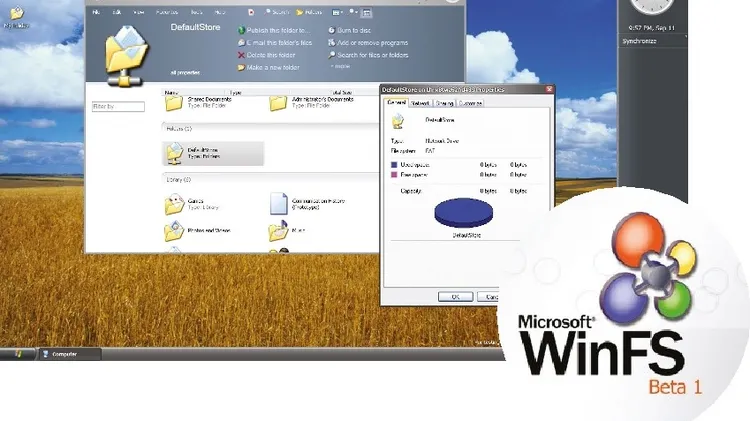The width and height of the screenshot is (750, 421).
Task: Open the Tools menu
Action: (x=197, y=12)
